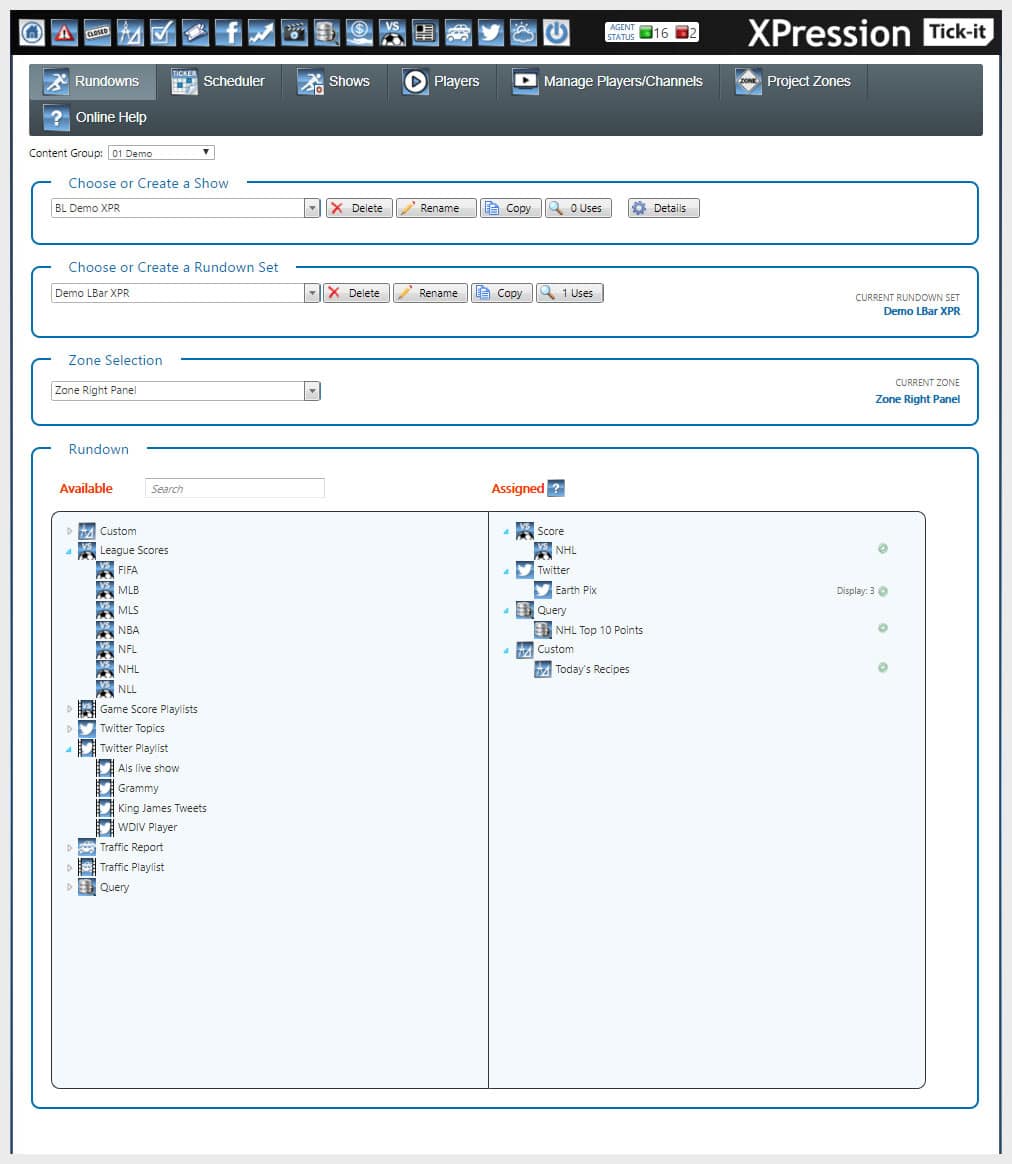The image size is (1012, 1164).
Task: Expand the Game Score Playlists node
Action: (69, 710)
